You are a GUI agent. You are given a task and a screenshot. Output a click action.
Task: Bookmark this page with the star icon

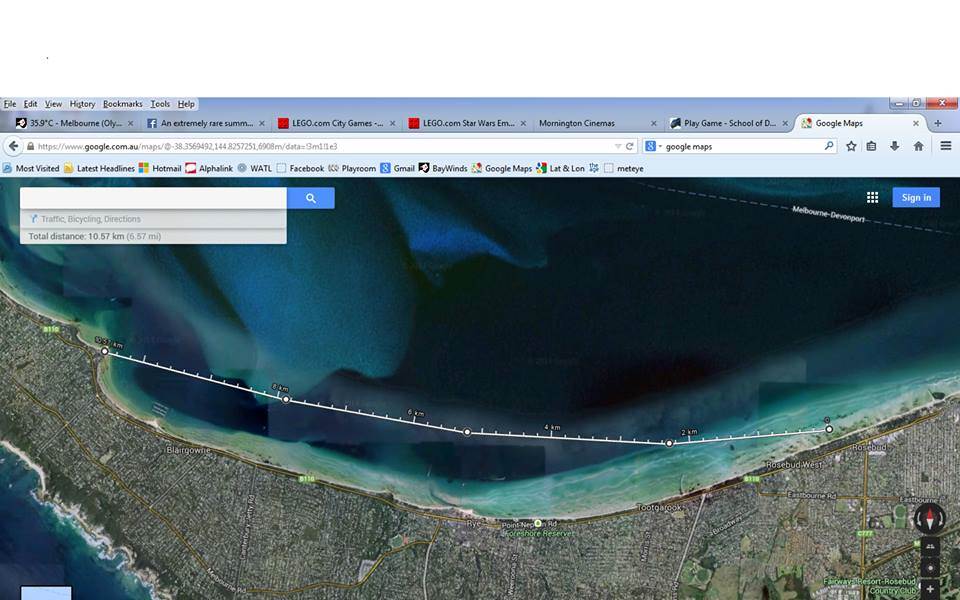click(x=851, y=146)
